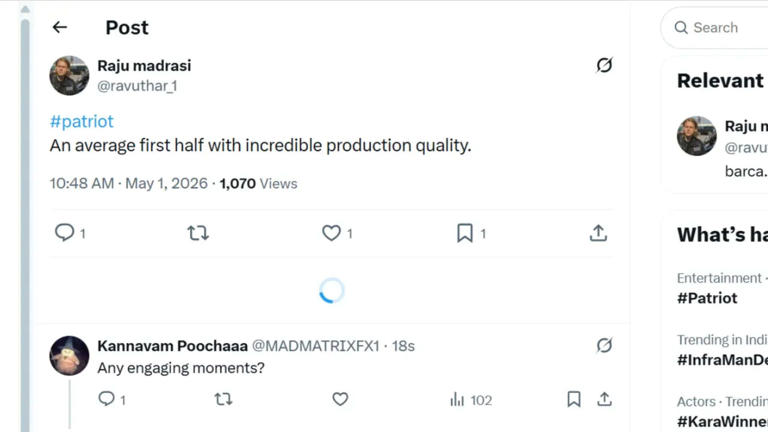Like the 'Any engaging moments?' reply

pyautogui.click(x=340, y=399)
